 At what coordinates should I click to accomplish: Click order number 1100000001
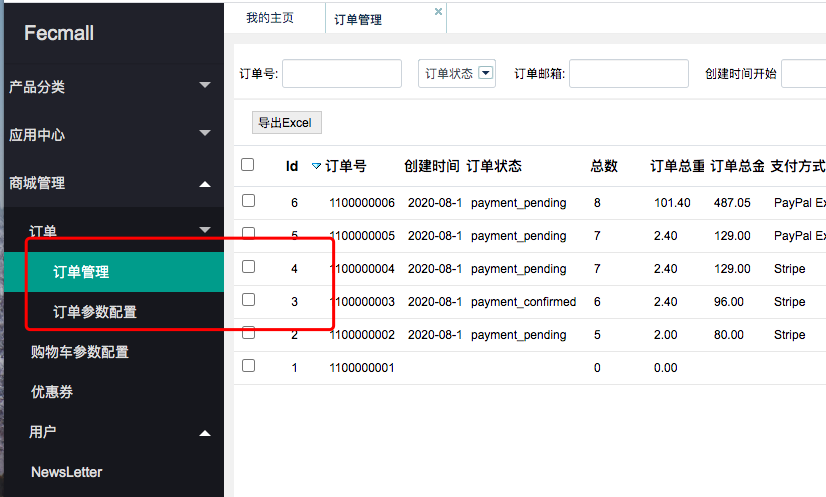click(362, 368)
